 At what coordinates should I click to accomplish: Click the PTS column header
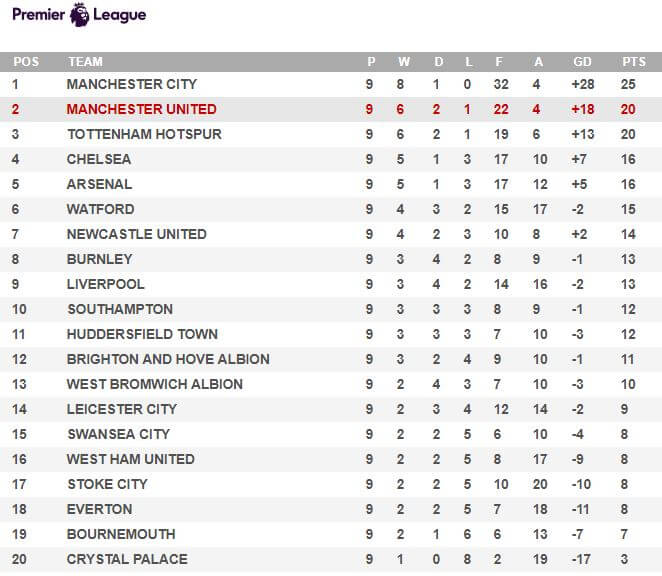634,62
